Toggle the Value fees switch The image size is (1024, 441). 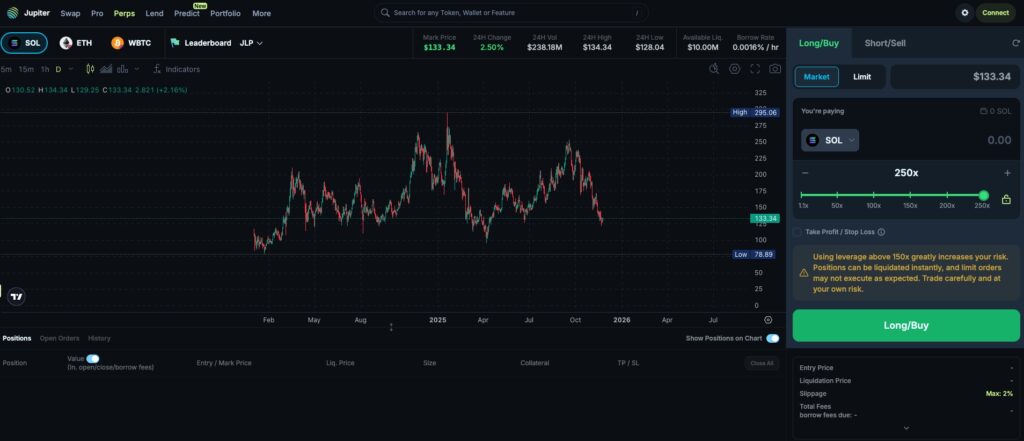coord(93,358)
